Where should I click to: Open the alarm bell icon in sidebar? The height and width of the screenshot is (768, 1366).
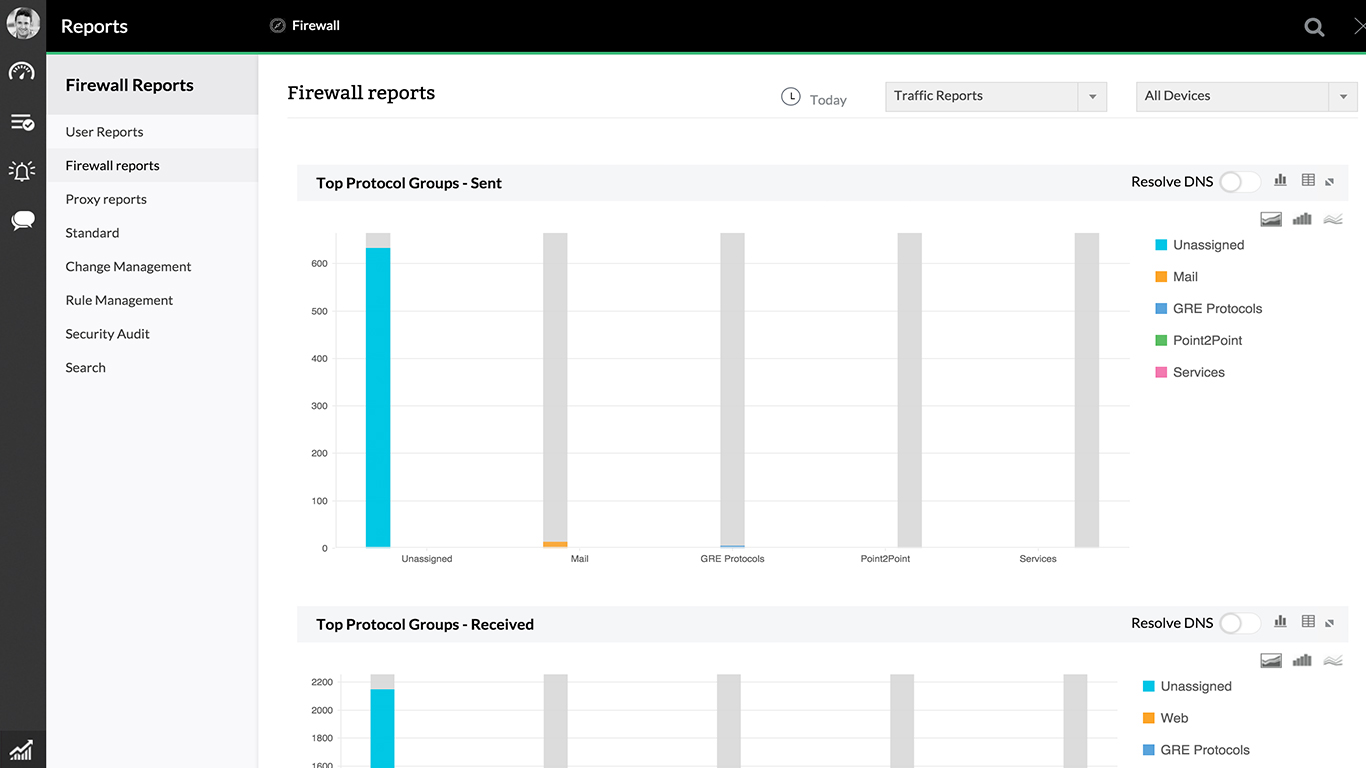(x=22, y=171)
